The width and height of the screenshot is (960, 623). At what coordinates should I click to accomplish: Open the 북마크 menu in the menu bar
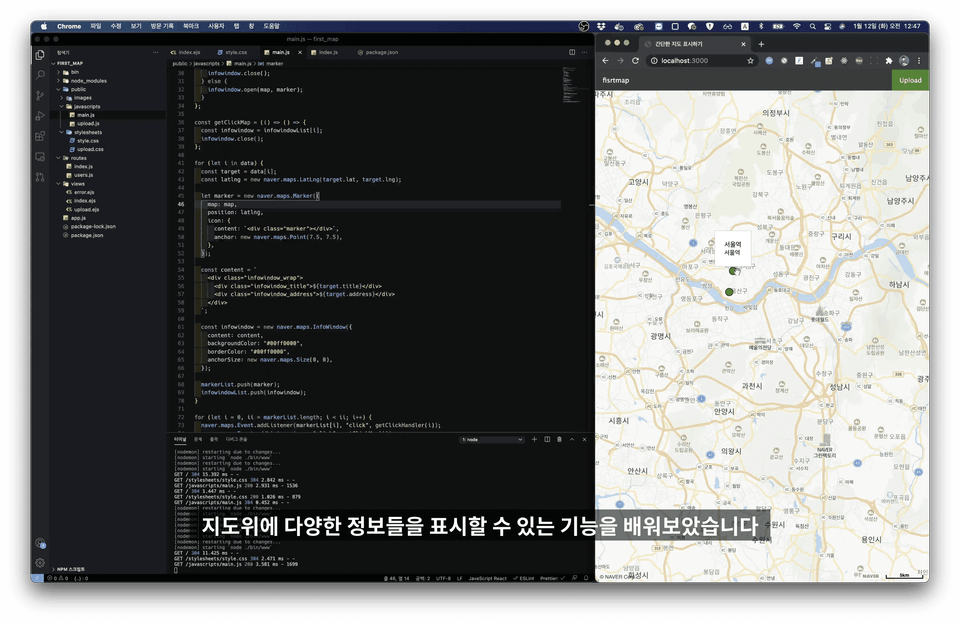pyautogui.click(x=190, y=26)
